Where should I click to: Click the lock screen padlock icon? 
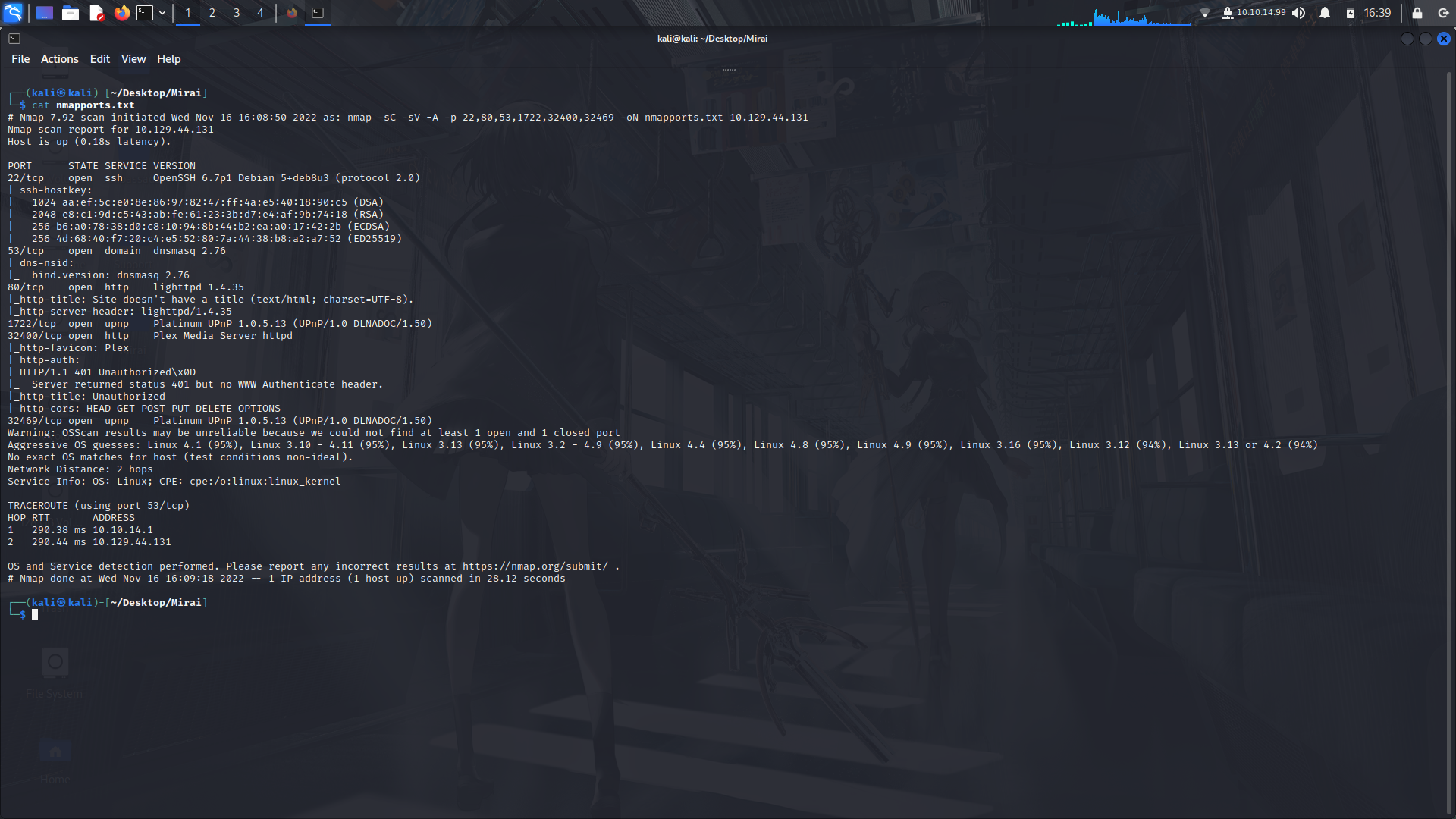pos(1417,13)
